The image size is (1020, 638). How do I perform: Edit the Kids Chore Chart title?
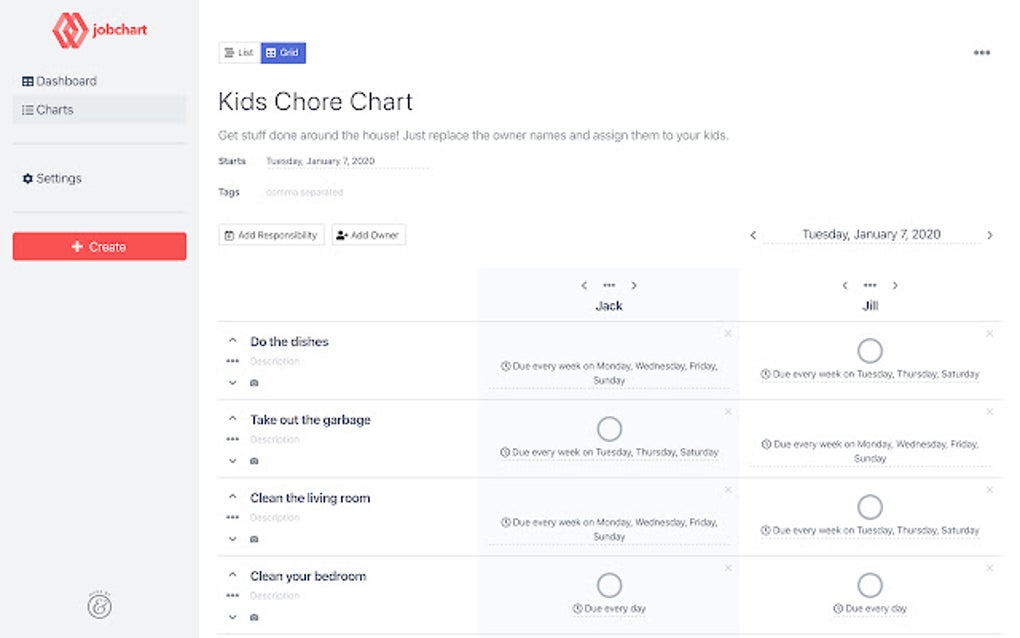click(x=315, y=101)
